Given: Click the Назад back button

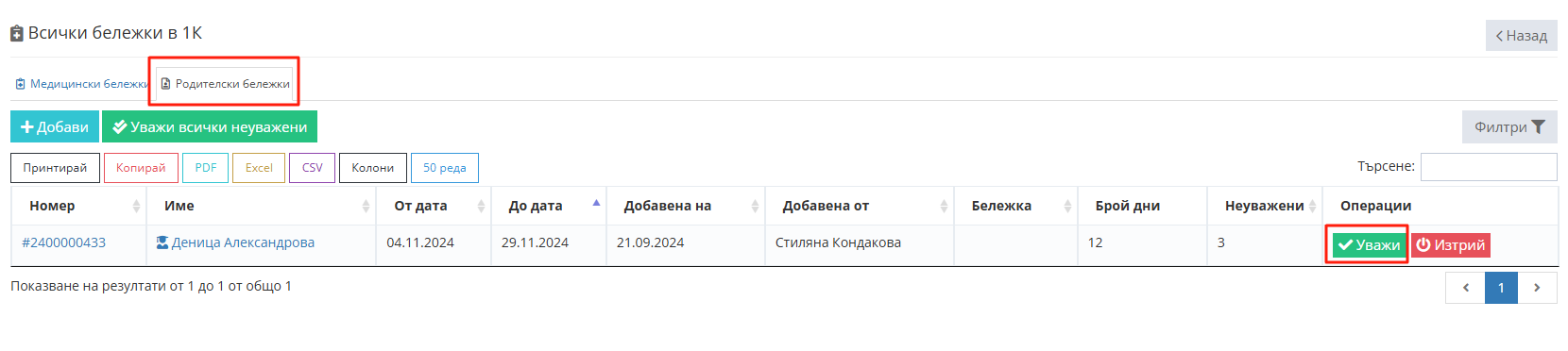Looking at the screenshot, I should coord(1521,36).
